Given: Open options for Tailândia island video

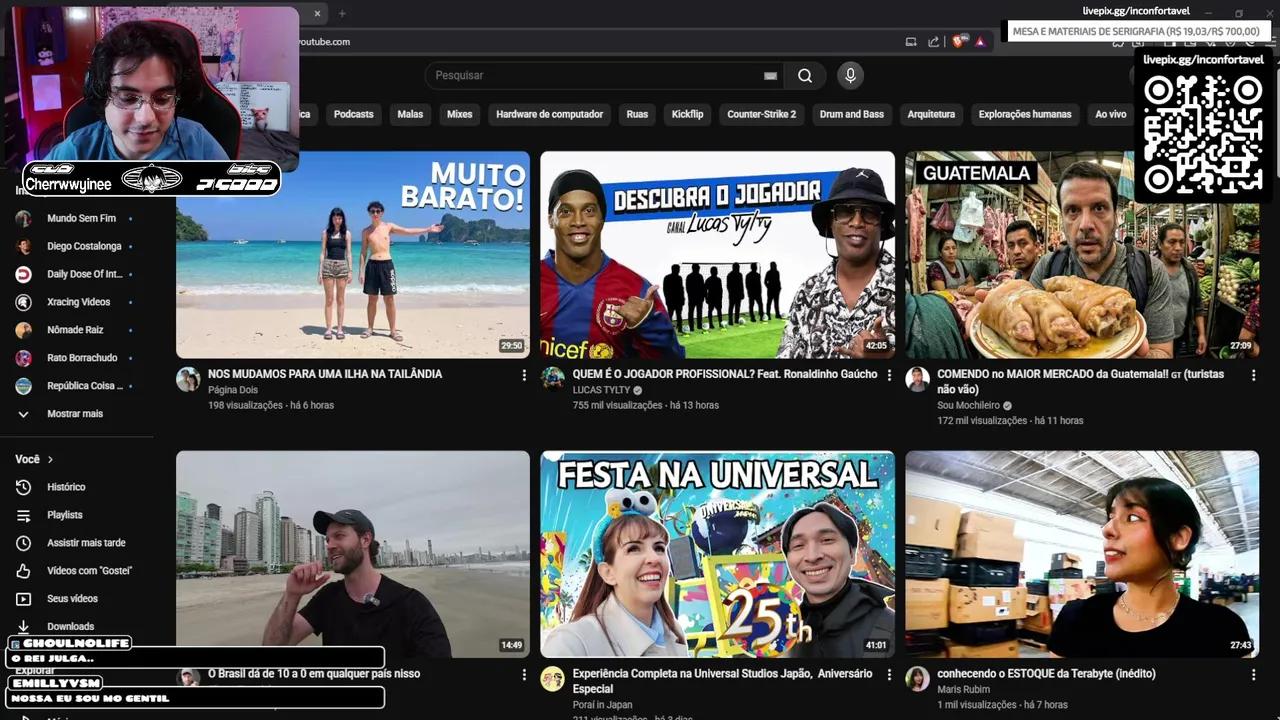Looking at the screenshot, I should (524, 375).
